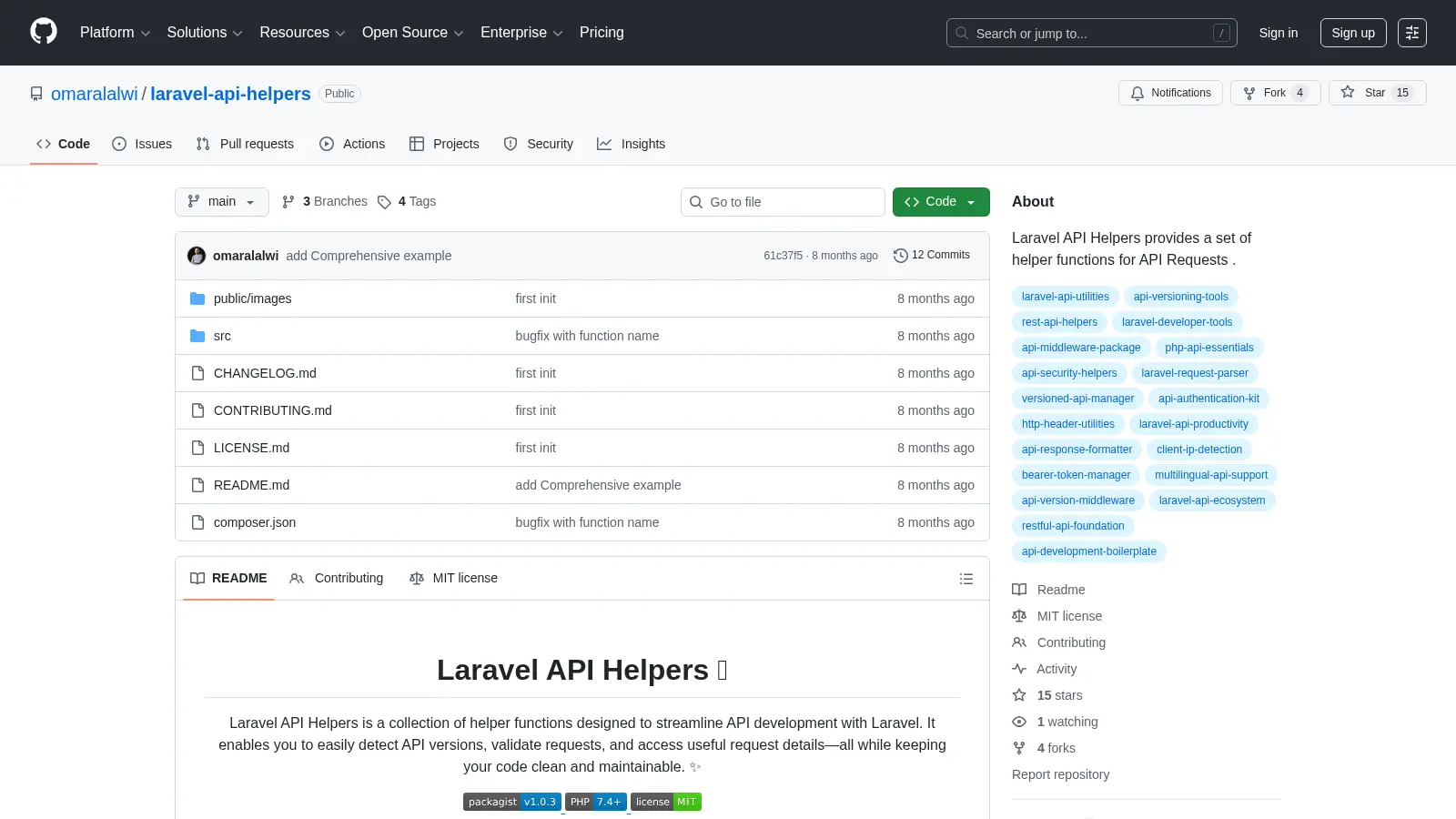Viewport: 1456px width, 819px height.
Task: Click the PHP 7.4+ badge
Action: (596, 802)
